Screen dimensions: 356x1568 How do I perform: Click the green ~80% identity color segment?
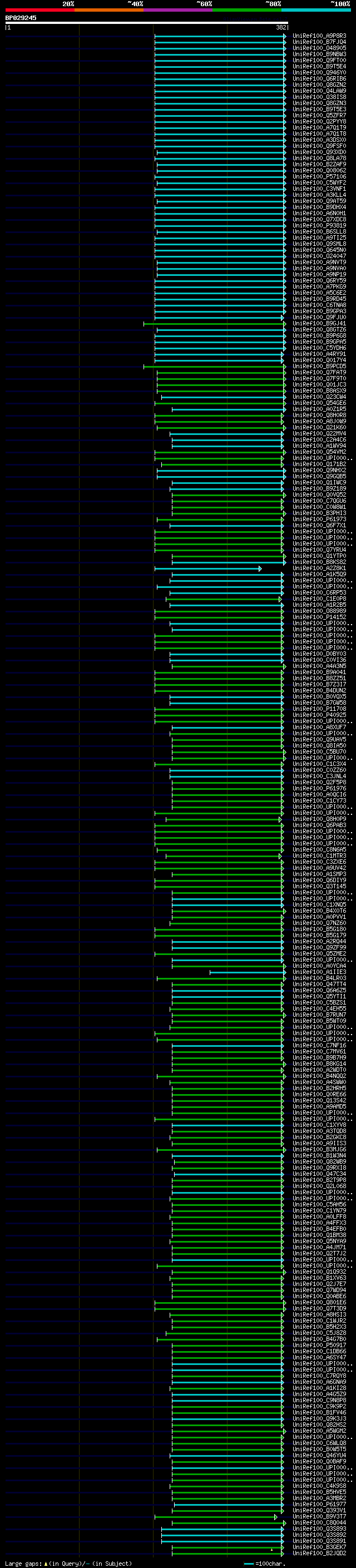(247, 10)
